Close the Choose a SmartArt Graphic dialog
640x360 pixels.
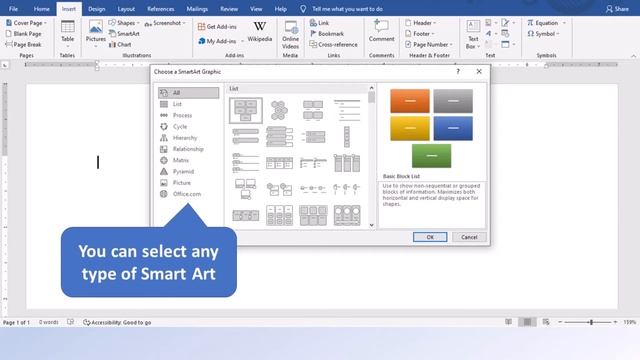pos(479,71)
